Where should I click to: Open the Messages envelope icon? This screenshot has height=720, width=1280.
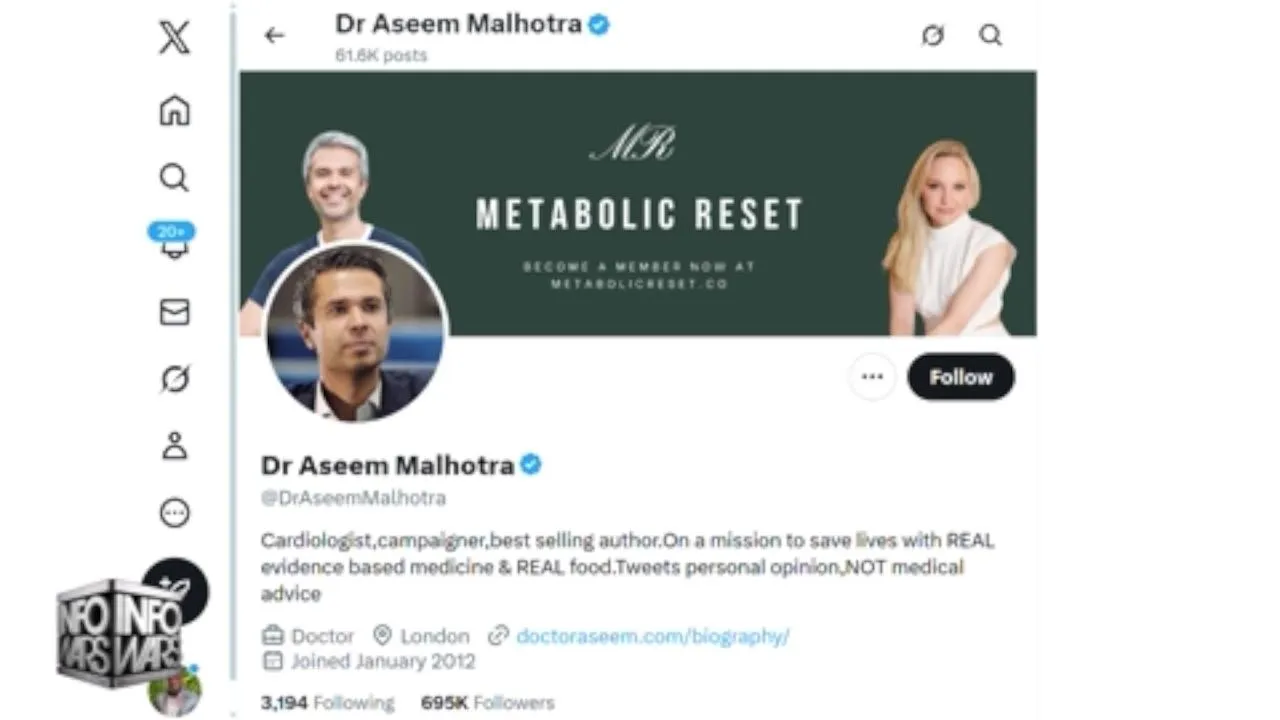tap(174, 312)
